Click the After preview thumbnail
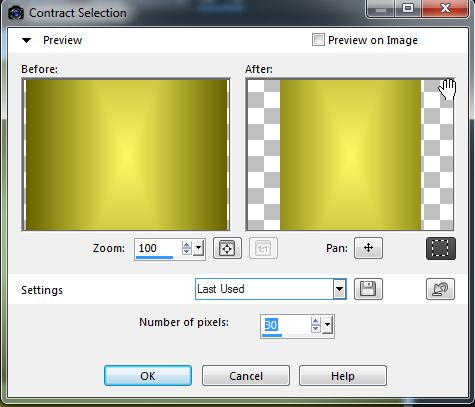The image size is (475, 407). coord(350,155)
